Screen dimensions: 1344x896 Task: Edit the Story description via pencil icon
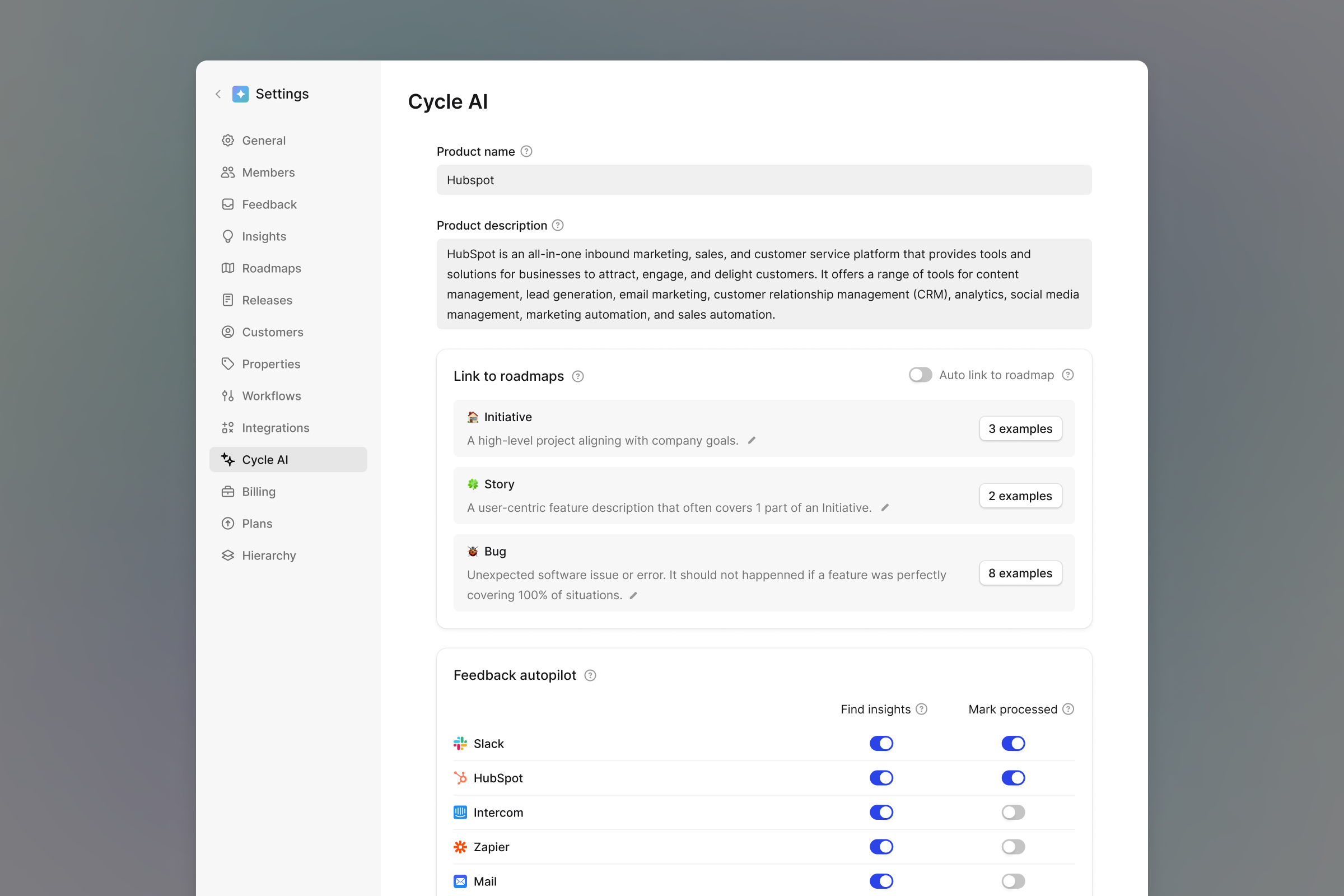point(885,507)
